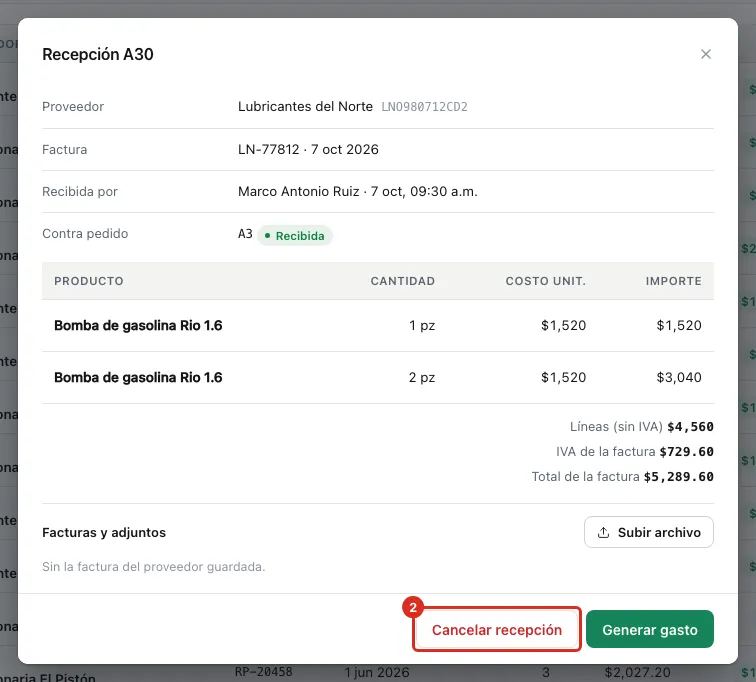Click invoice text LN-77812 · 7 oct 2026
The height and width of the screenshot is (682, 756).
tap(308, 149)
